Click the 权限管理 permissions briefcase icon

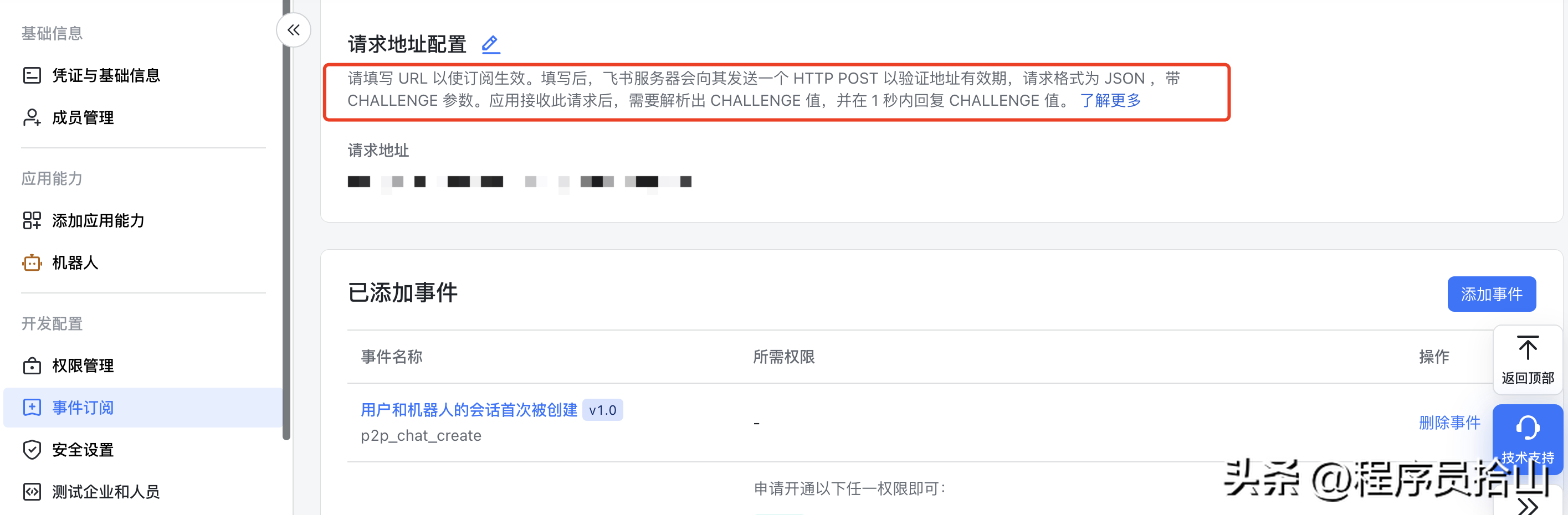coord(32,365)
